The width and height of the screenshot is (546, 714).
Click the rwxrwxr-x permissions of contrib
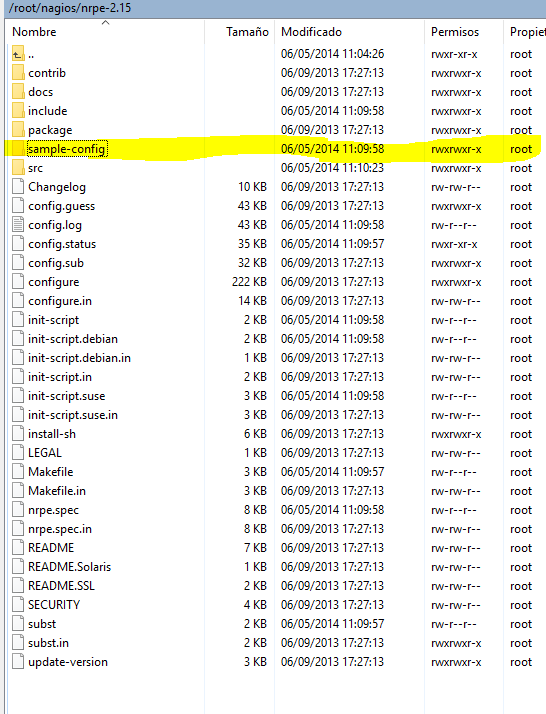456,73
